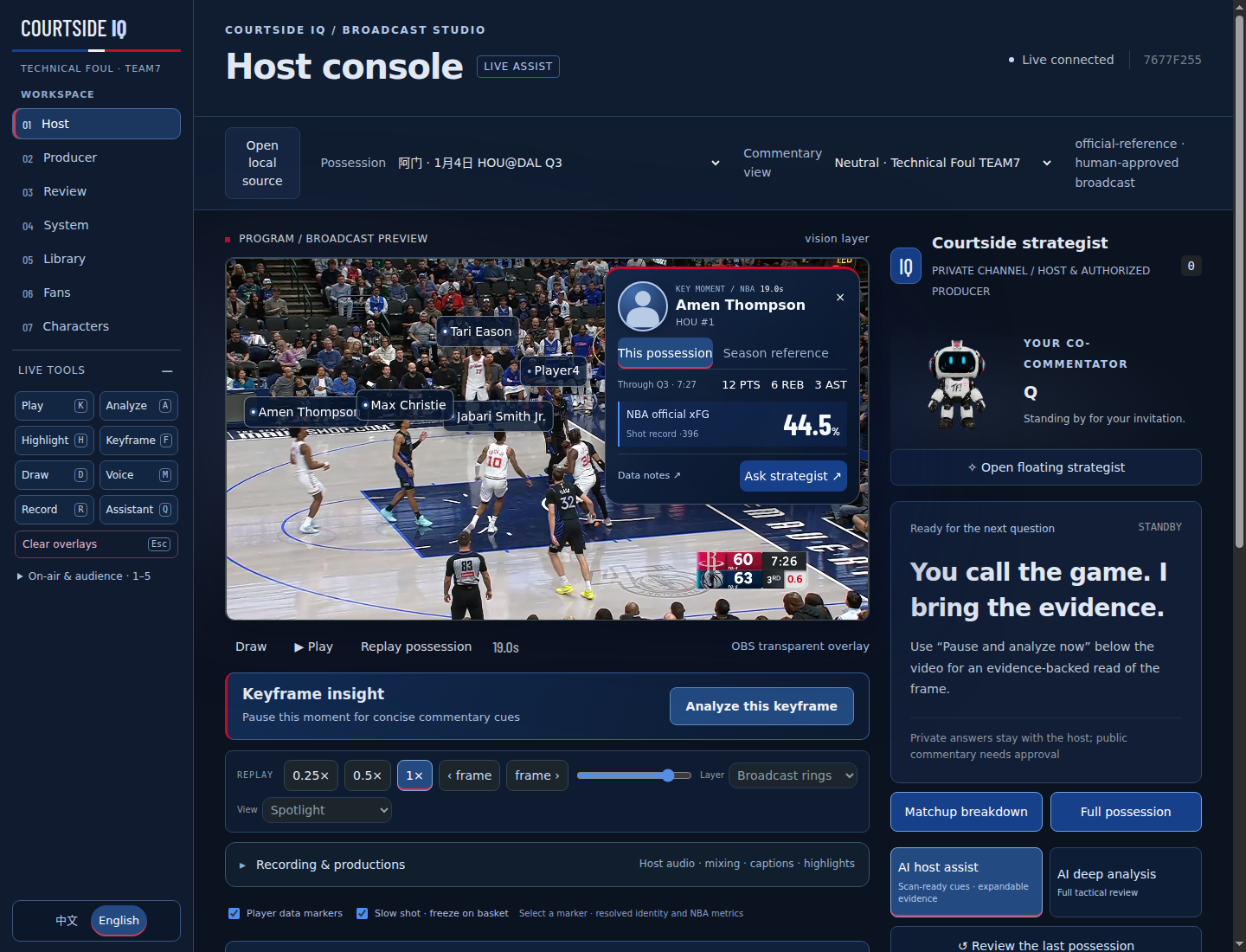Select the Player4 marker on video
Screen dimensions: 1246x952
click(x=553, y=370)
